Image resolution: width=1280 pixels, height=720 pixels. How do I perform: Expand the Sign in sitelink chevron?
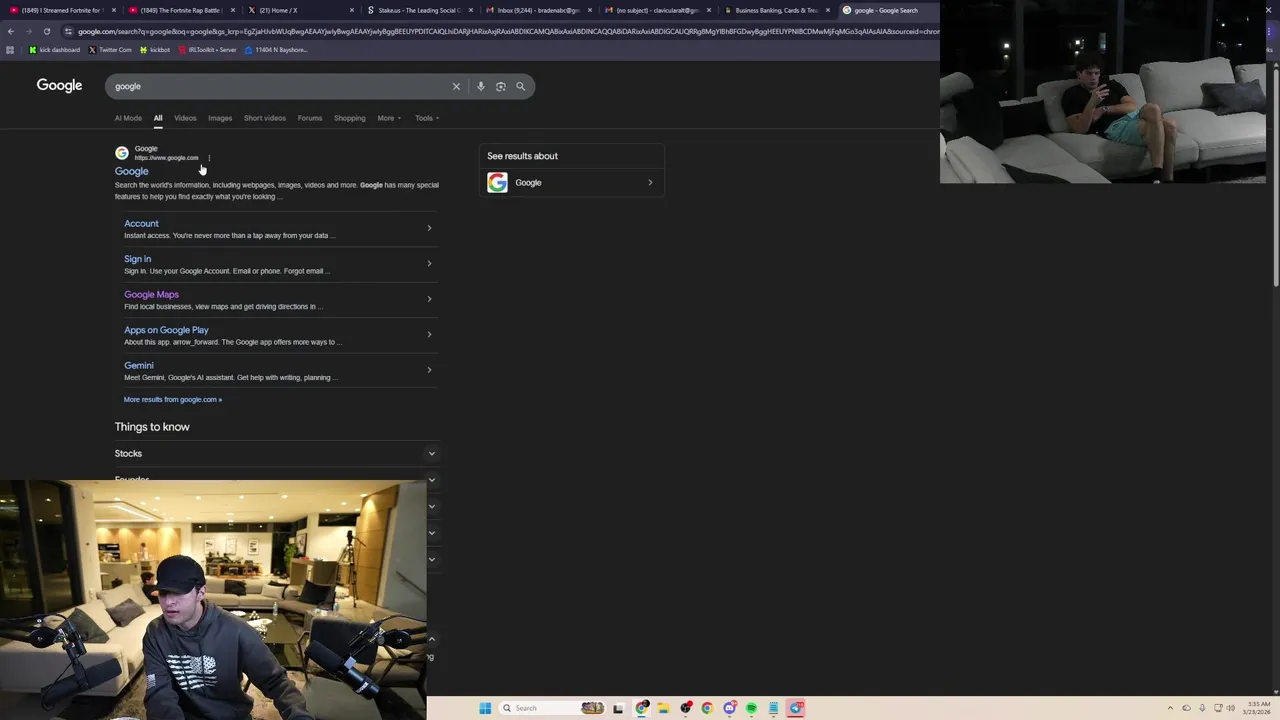click(x=429, y=263)
